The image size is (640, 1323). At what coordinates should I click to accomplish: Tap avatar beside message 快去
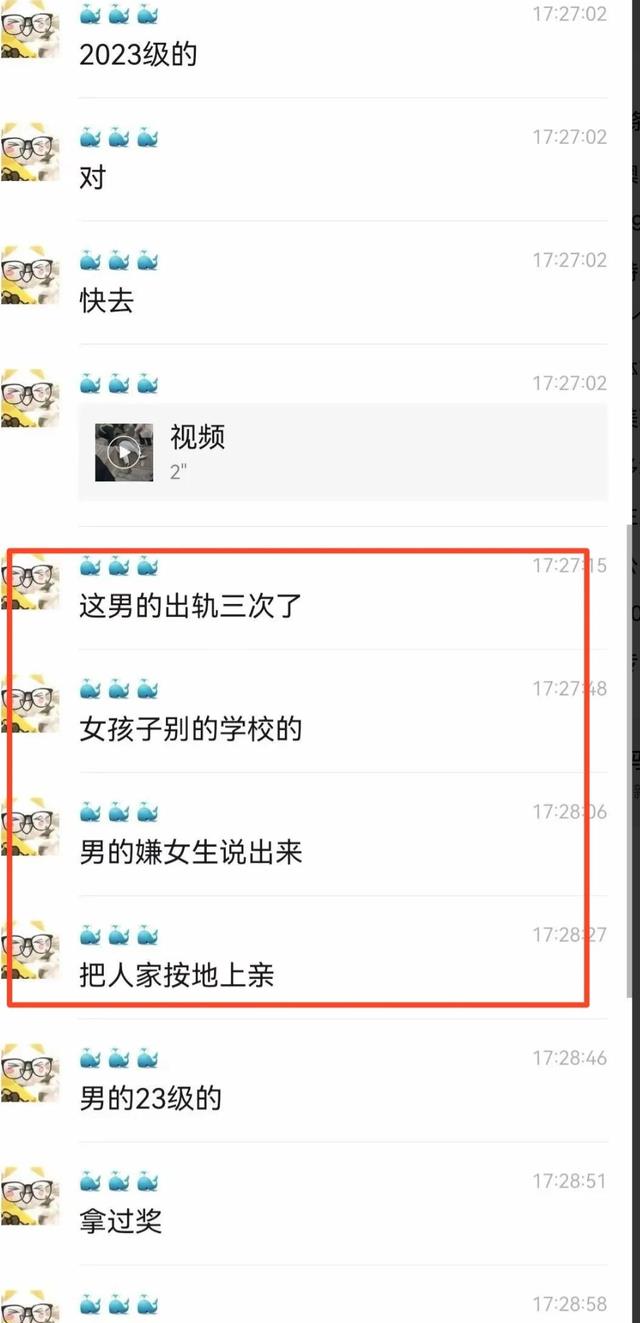click(27, 275)
